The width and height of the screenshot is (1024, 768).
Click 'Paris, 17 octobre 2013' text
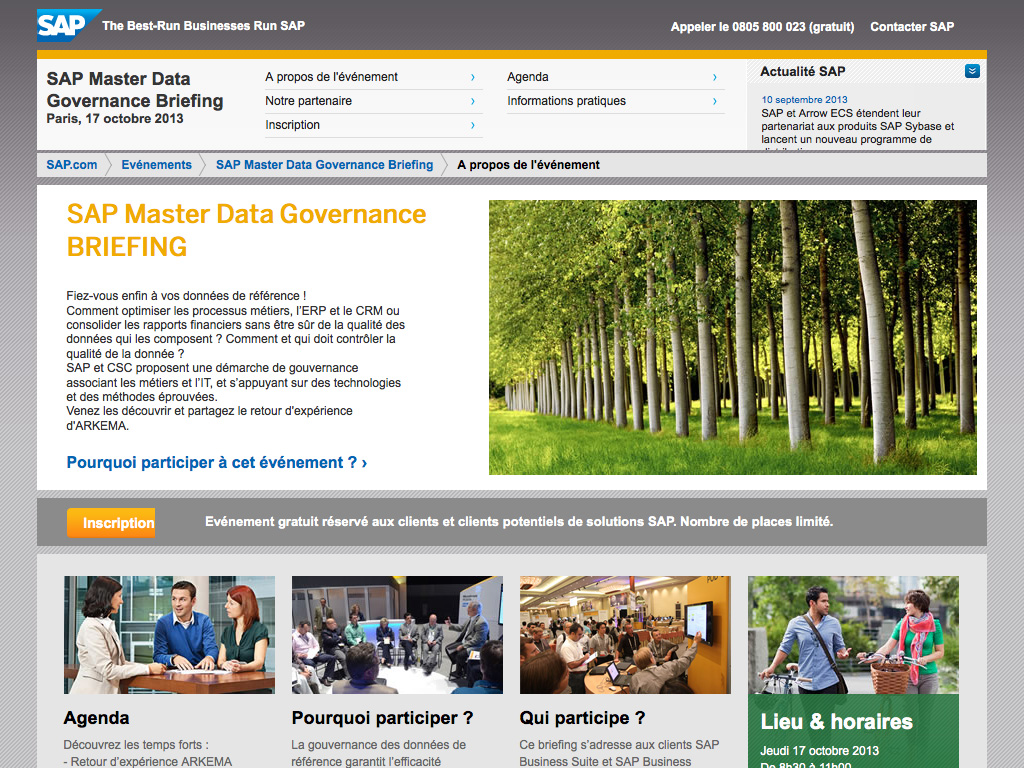tap(115, 119)
